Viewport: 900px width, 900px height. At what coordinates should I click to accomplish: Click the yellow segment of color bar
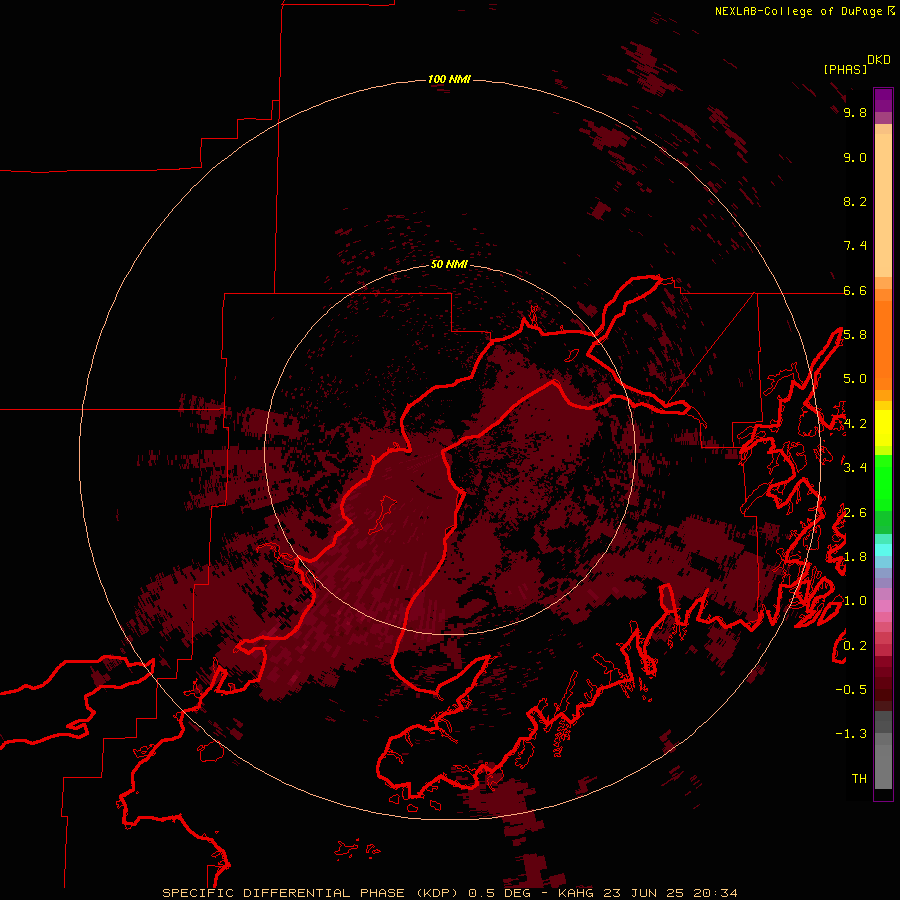(883, 428)
